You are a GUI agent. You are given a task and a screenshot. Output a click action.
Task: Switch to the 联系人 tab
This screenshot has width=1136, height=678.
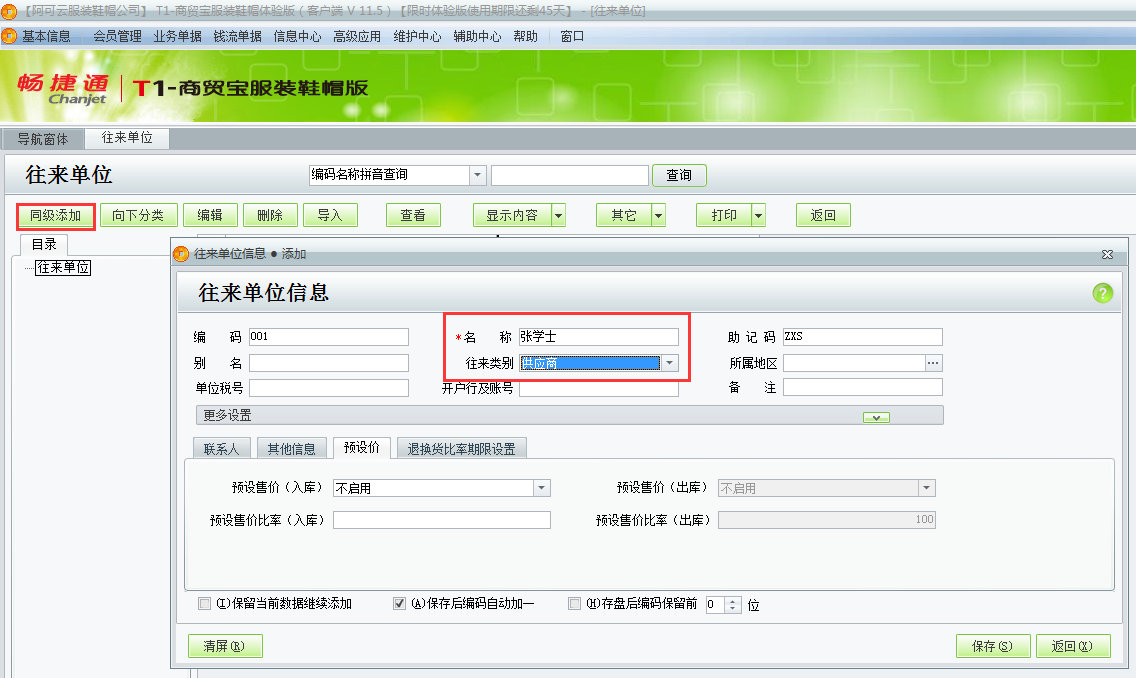[221, 447]
